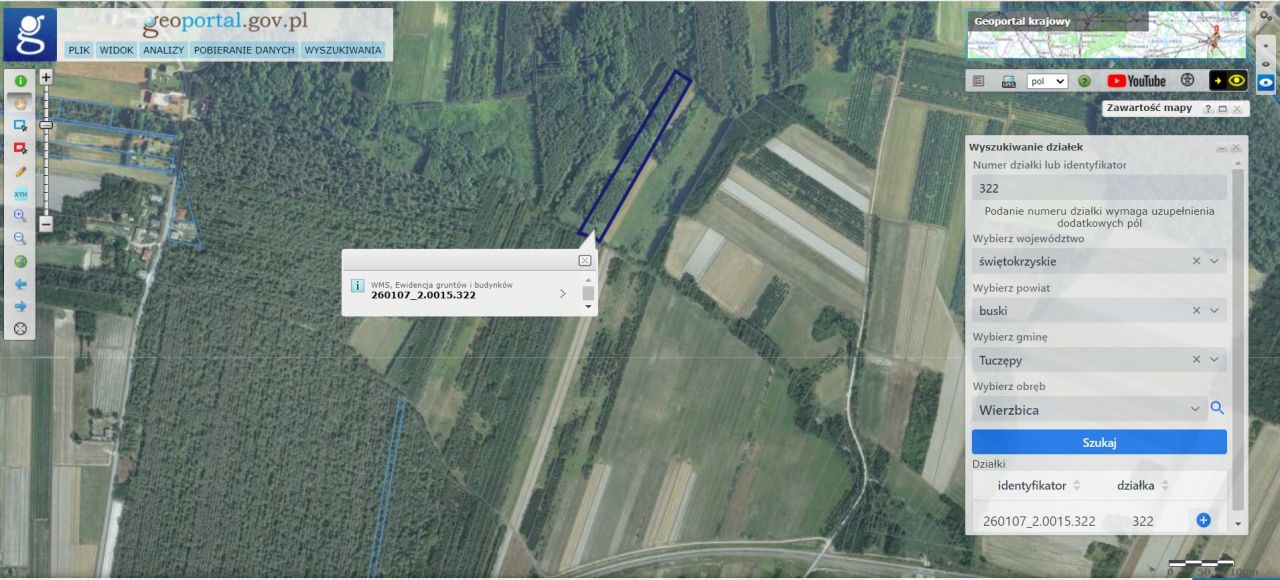Image resolution: width=1280 pixels, height=580 pixels.
Task: Minimize the Wyszukiwanie działek panel
Action: [1222, 147]
